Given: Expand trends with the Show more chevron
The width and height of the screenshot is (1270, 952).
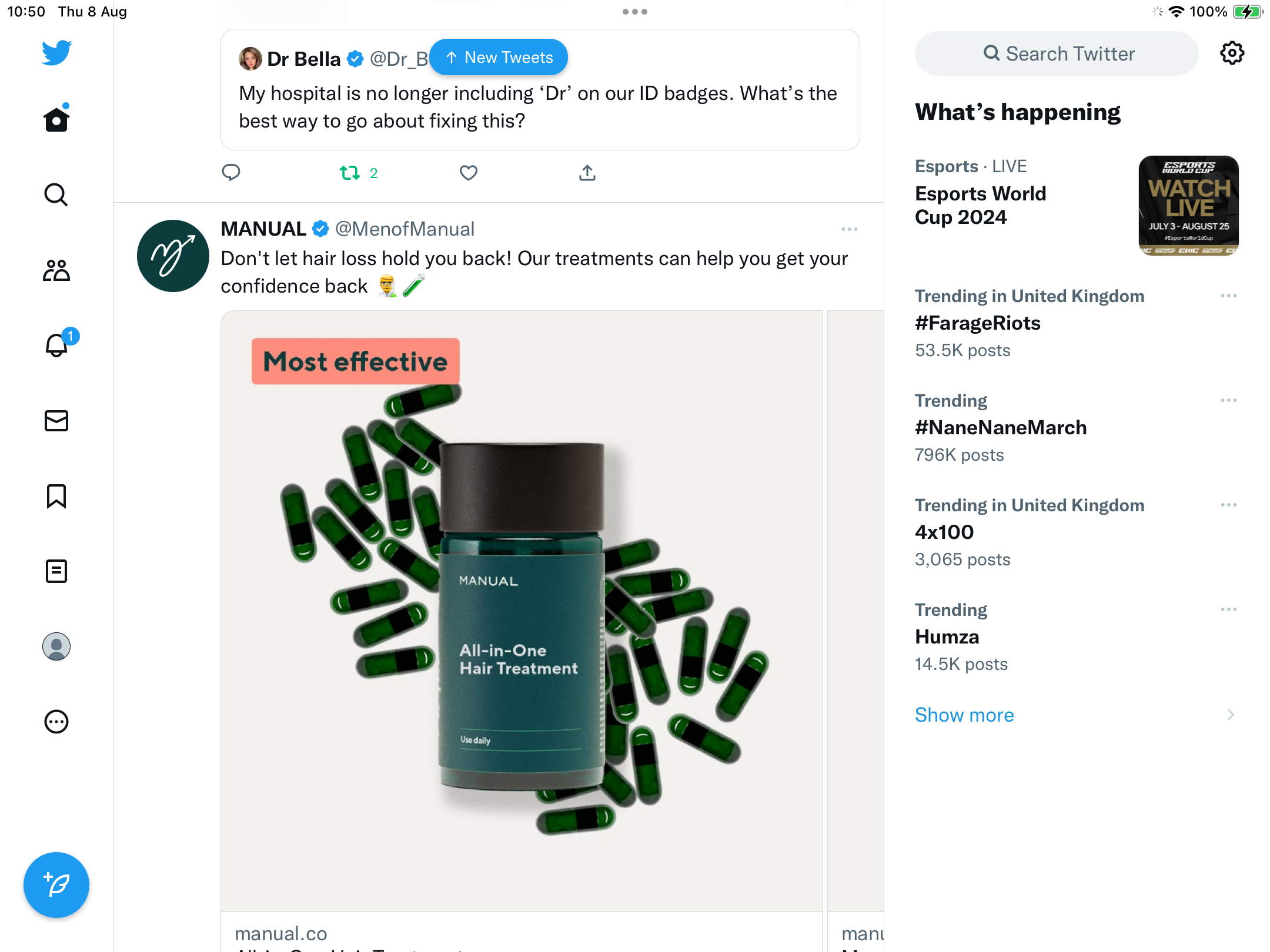Looking at the screenshot, I should [x=1230, y=715].
